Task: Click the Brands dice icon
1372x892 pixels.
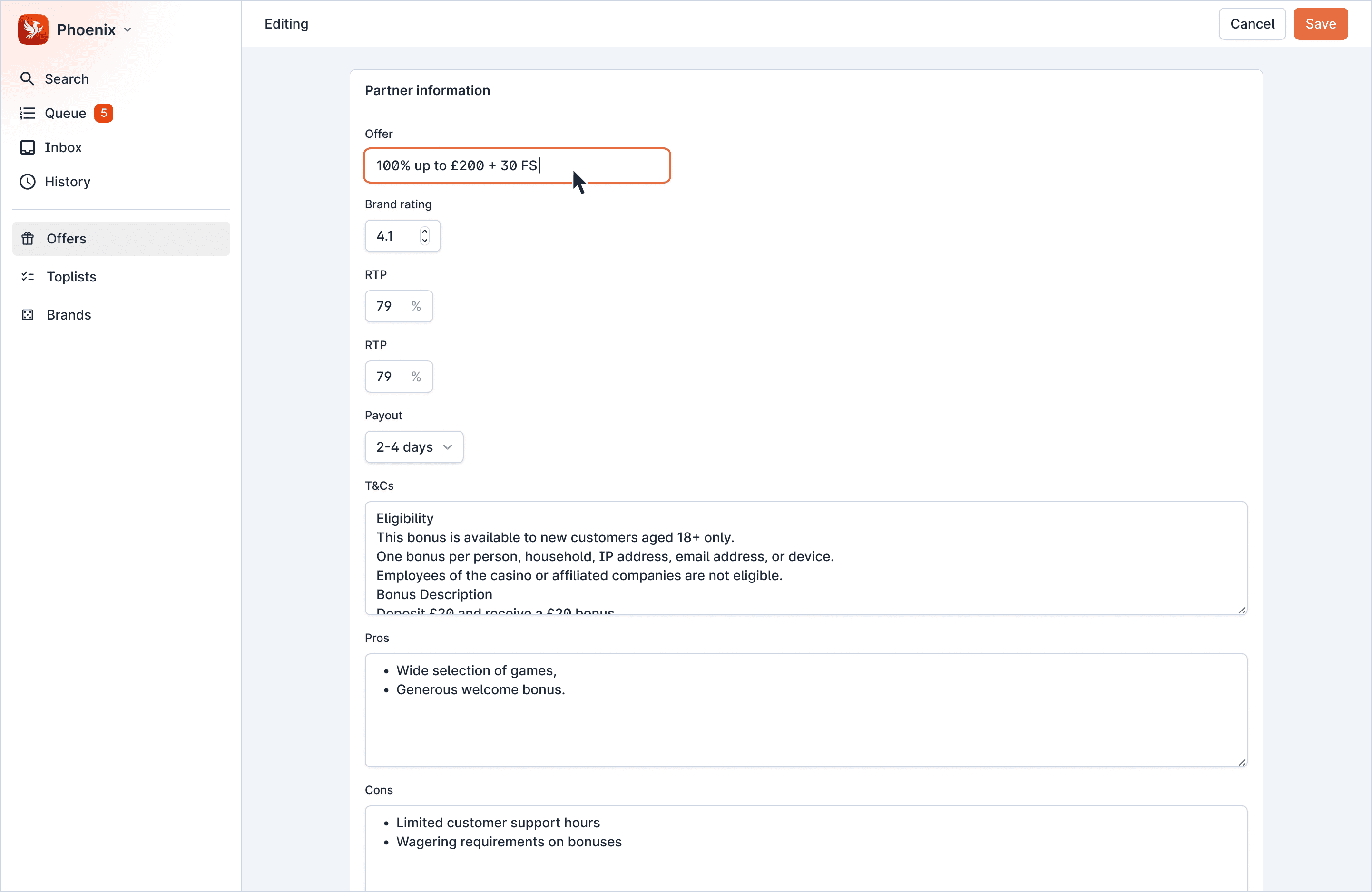Action: 28,315
